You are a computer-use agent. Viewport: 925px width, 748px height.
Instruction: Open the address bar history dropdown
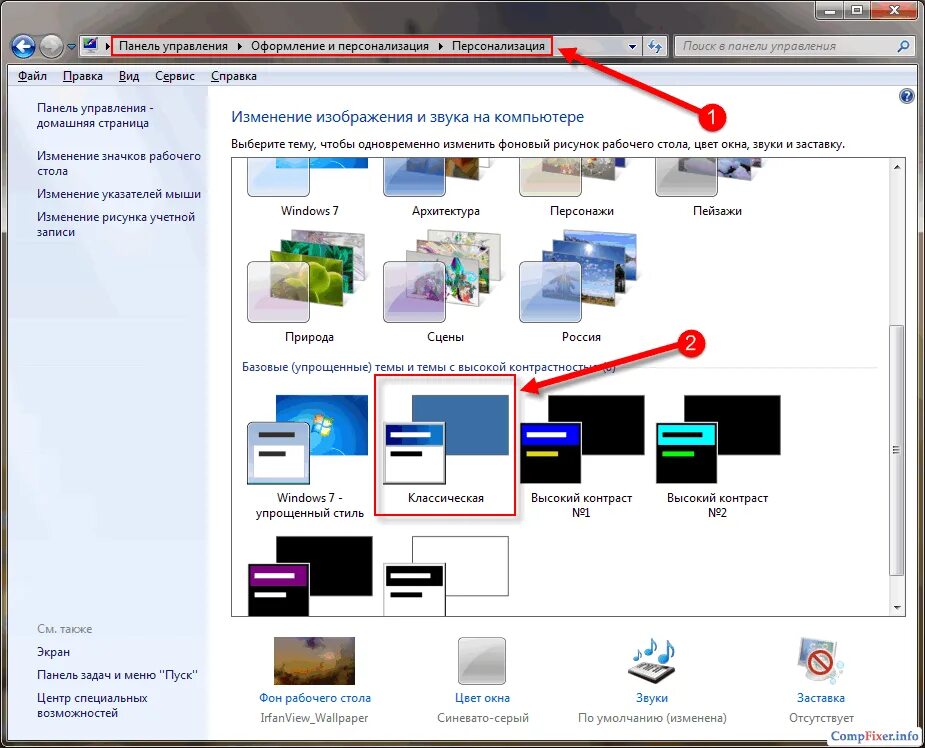(x=632, y=46)
